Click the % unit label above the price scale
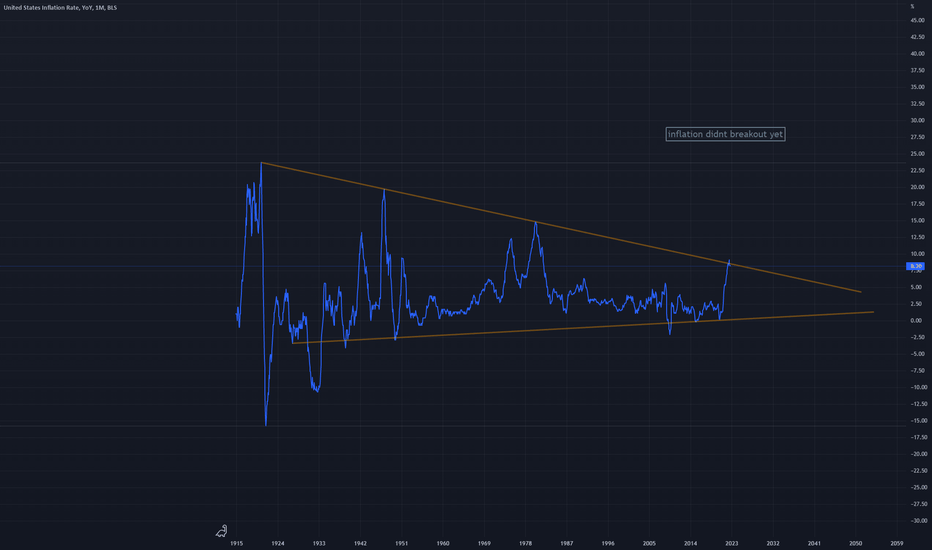 point(912,6)
